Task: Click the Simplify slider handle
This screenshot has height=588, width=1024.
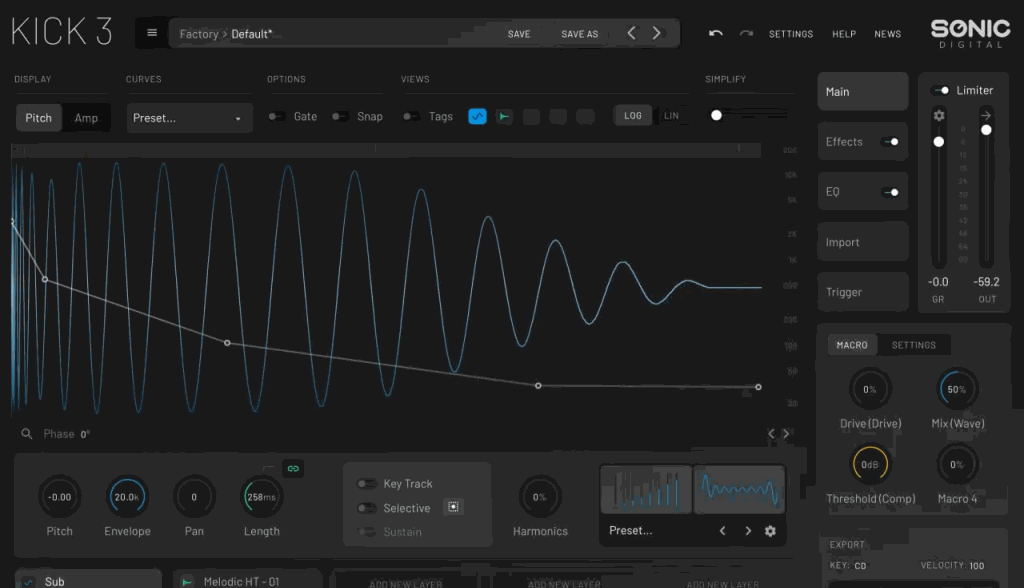Action: point(716,116)
